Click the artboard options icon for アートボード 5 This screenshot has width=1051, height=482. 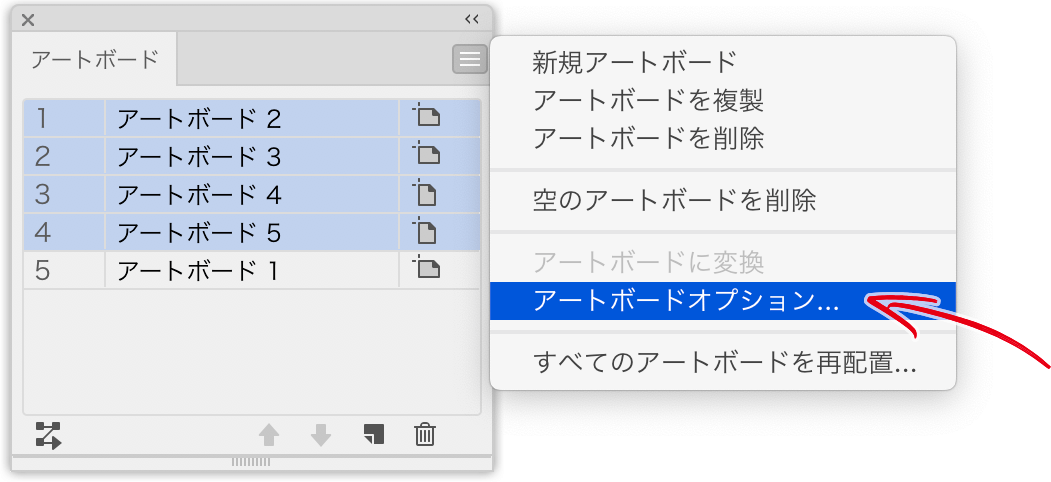(426, 232)
